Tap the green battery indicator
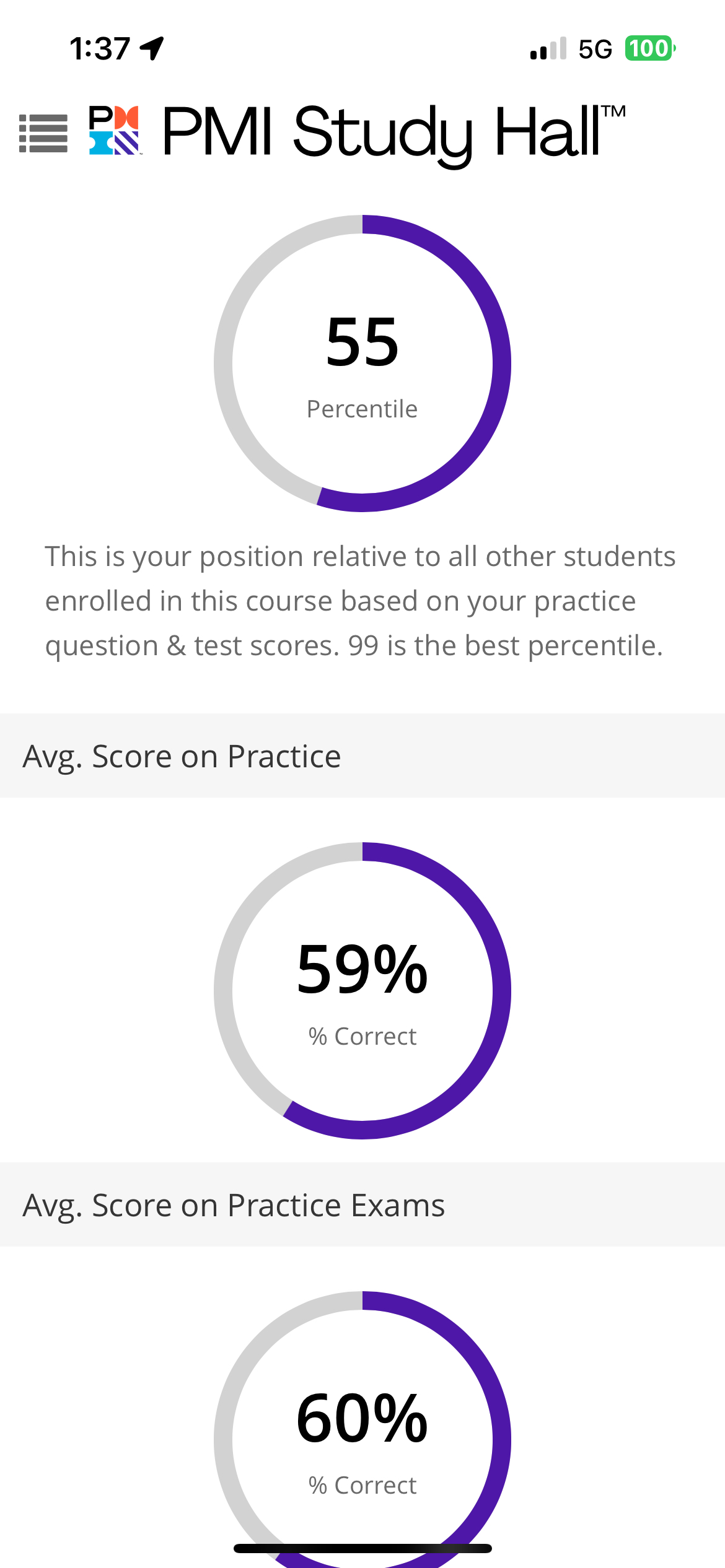This screenshot has width=725, height=1568. 649,48
